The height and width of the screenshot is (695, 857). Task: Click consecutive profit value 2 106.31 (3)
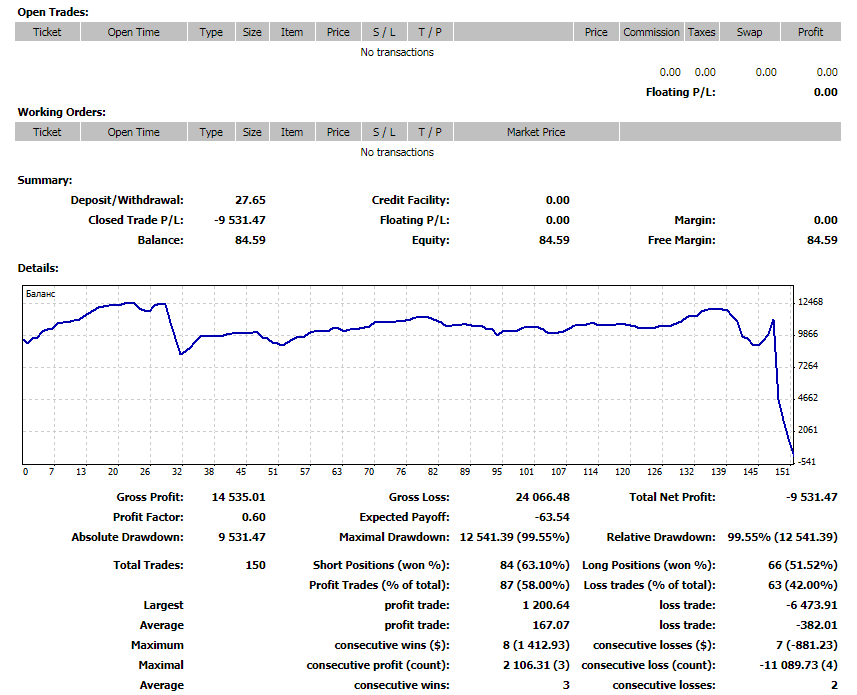tap(537, 665)
